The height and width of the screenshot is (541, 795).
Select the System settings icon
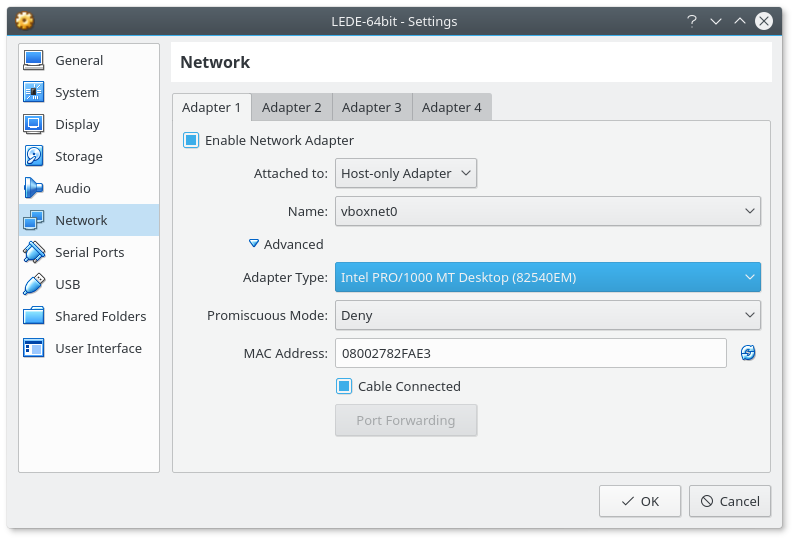click(34, 92)
